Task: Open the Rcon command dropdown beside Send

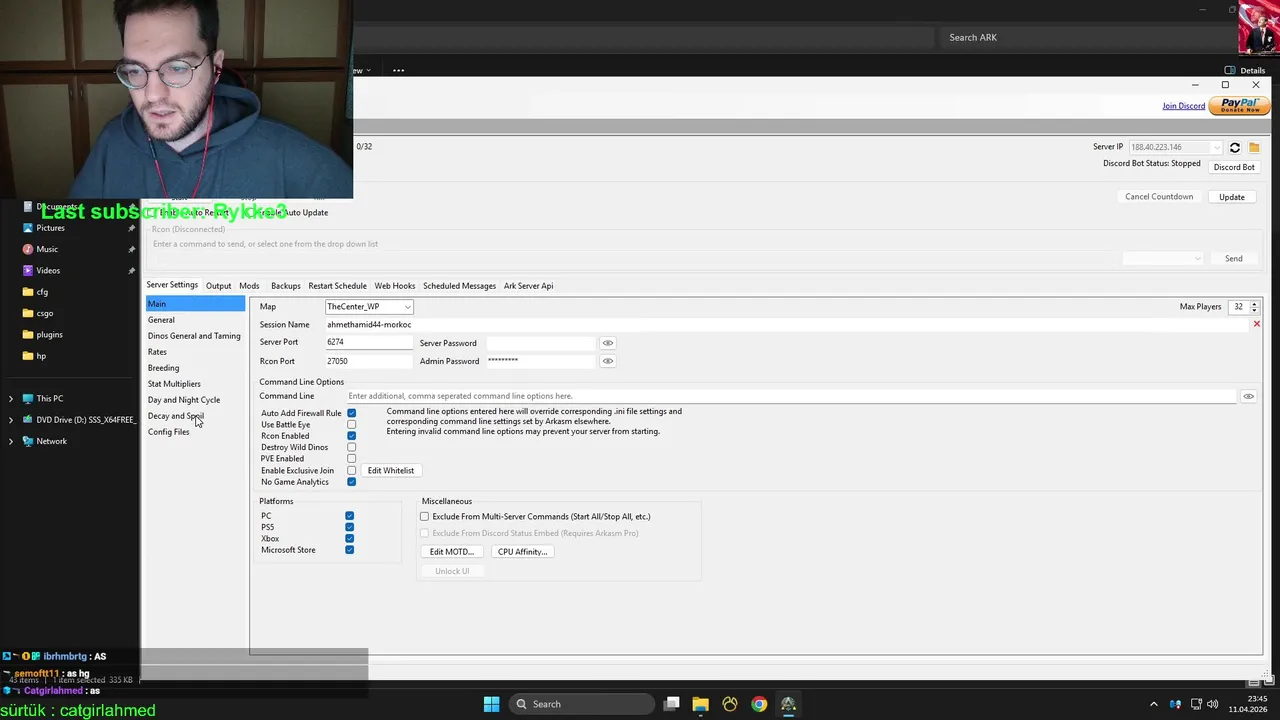Action: click(1162, 258)
